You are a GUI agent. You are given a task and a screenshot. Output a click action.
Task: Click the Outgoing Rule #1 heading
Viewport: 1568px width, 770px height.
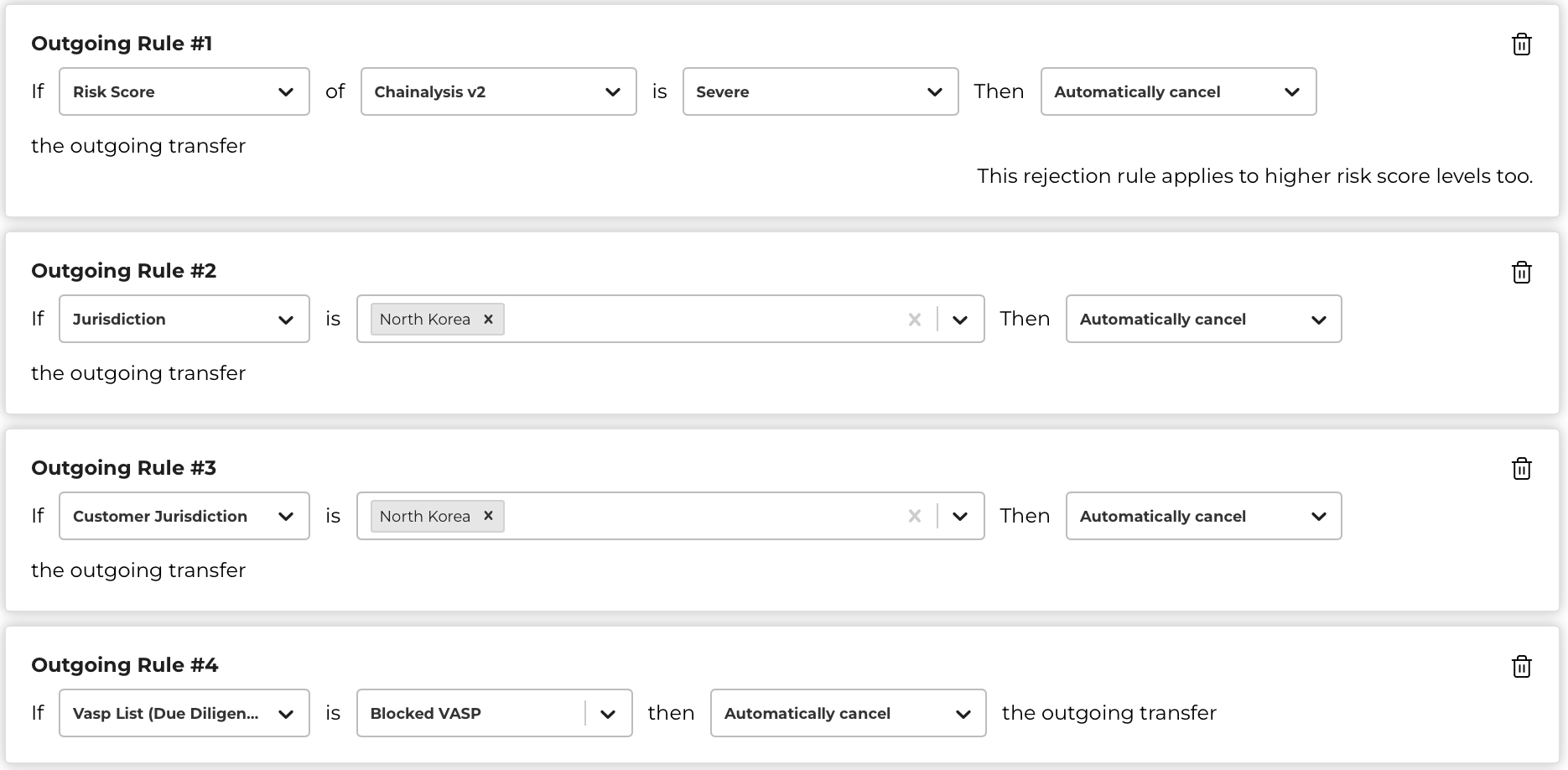pos(122,44)
